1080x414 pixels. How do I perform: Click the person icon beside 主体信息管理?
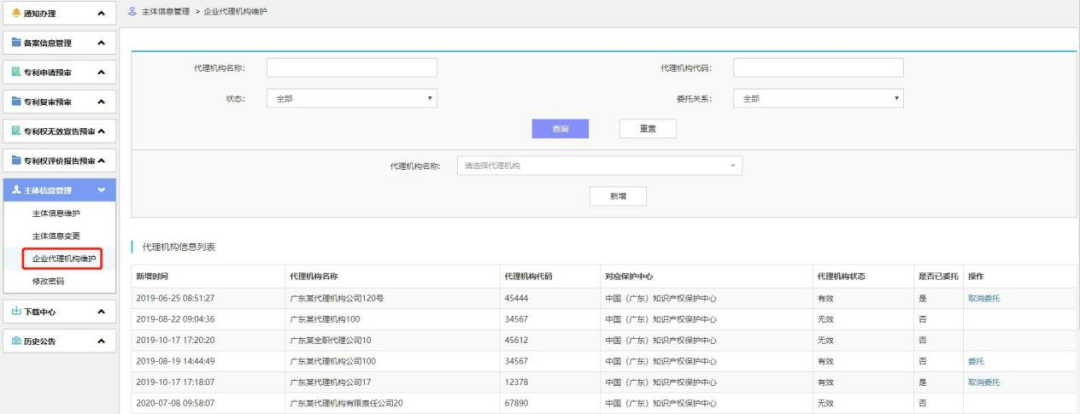tap(15, 190)
